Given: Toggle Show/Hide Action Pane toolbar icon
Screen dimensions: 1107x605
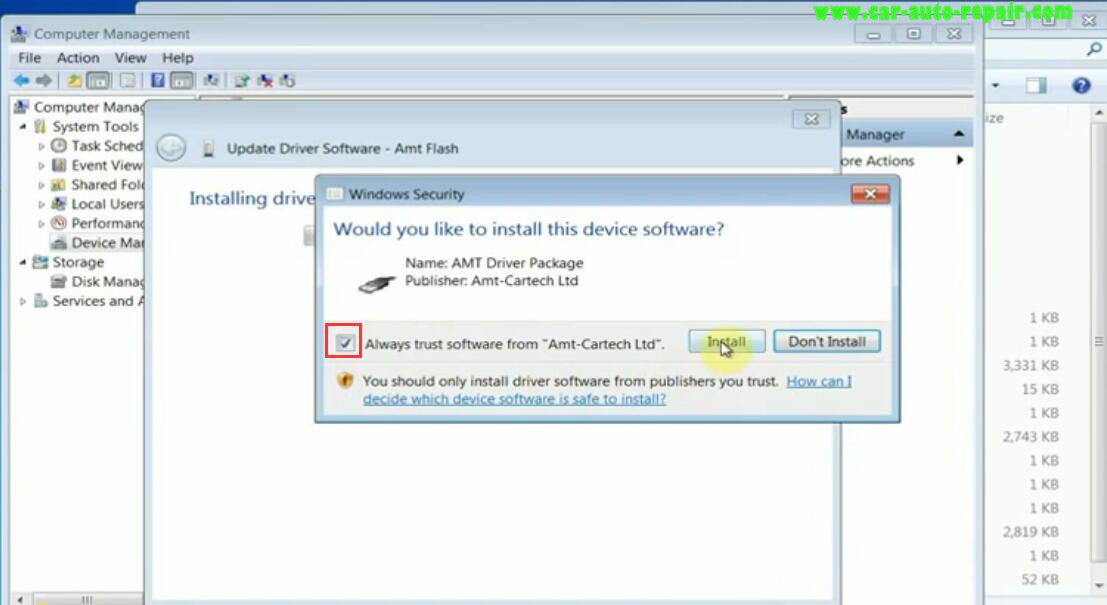Looking at the screenshot, I should [x=182, y=80].
